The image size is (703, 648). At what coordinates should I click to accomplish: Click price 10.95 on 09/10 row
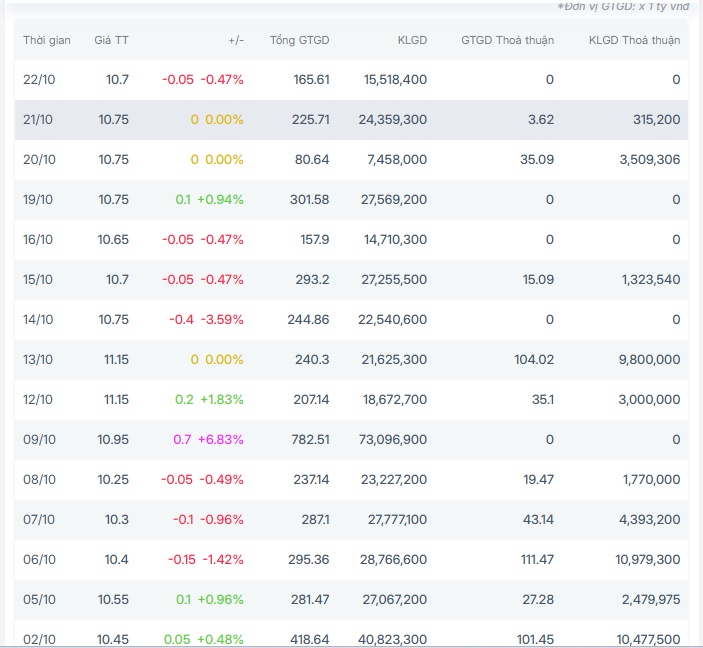pos(113,439)
